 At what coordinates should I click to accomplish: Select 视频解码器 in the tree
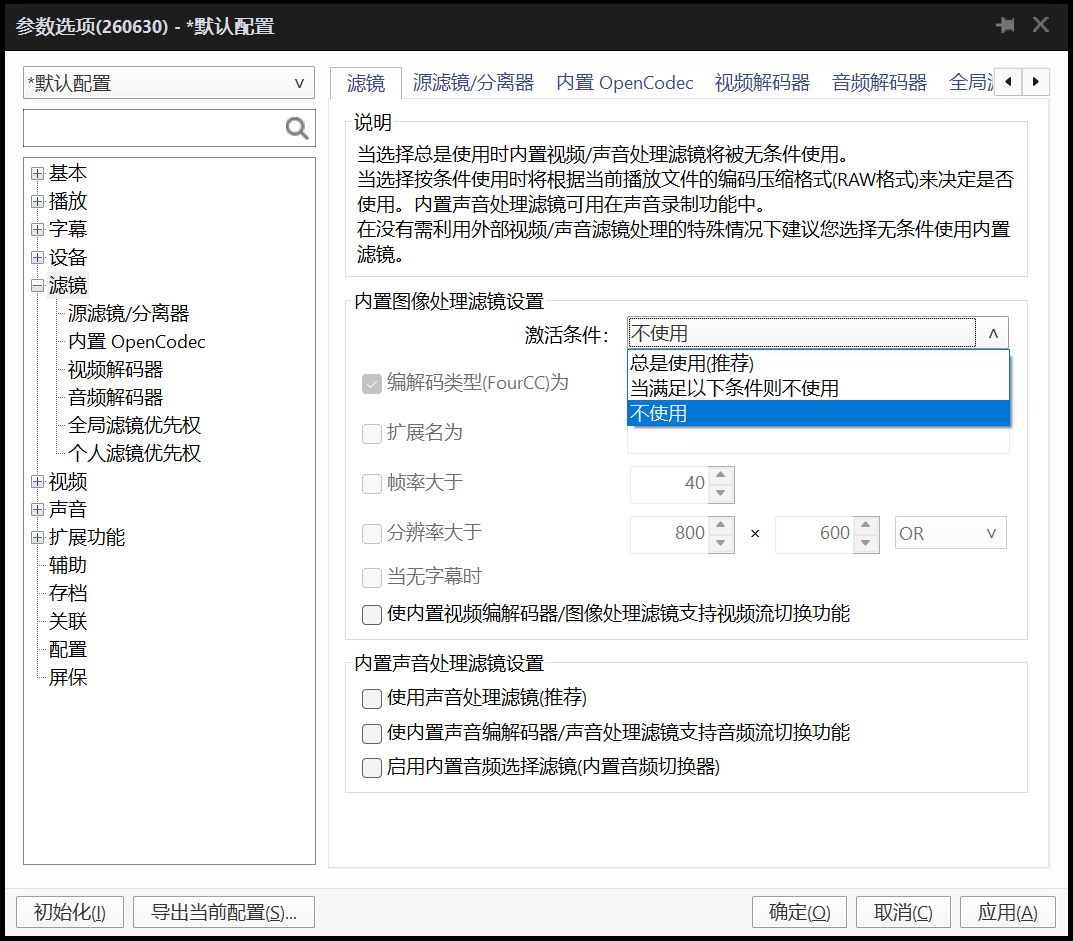(x=115, y=370)
